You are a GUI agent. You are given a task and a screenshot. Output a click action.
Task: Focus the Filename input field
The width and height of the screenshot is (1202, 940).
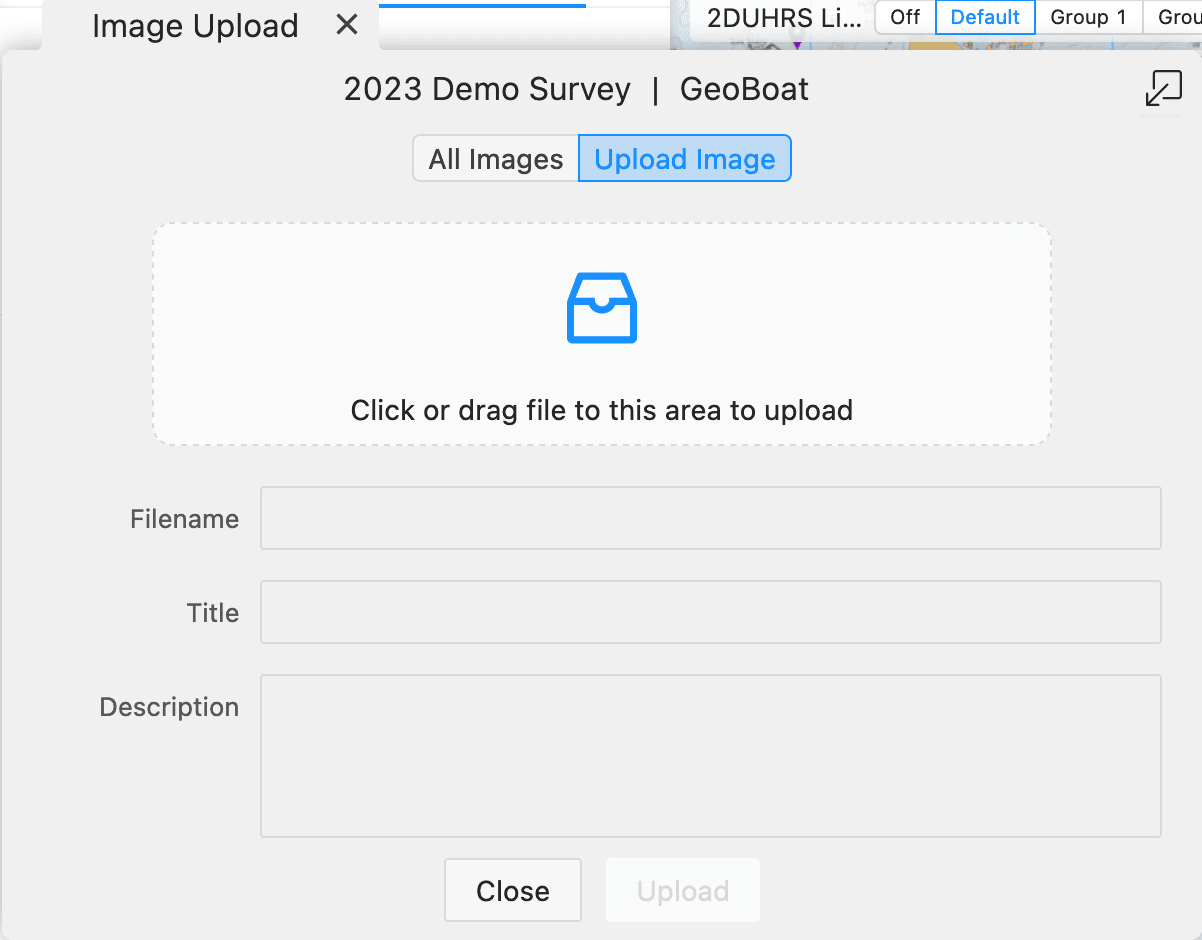711,518
